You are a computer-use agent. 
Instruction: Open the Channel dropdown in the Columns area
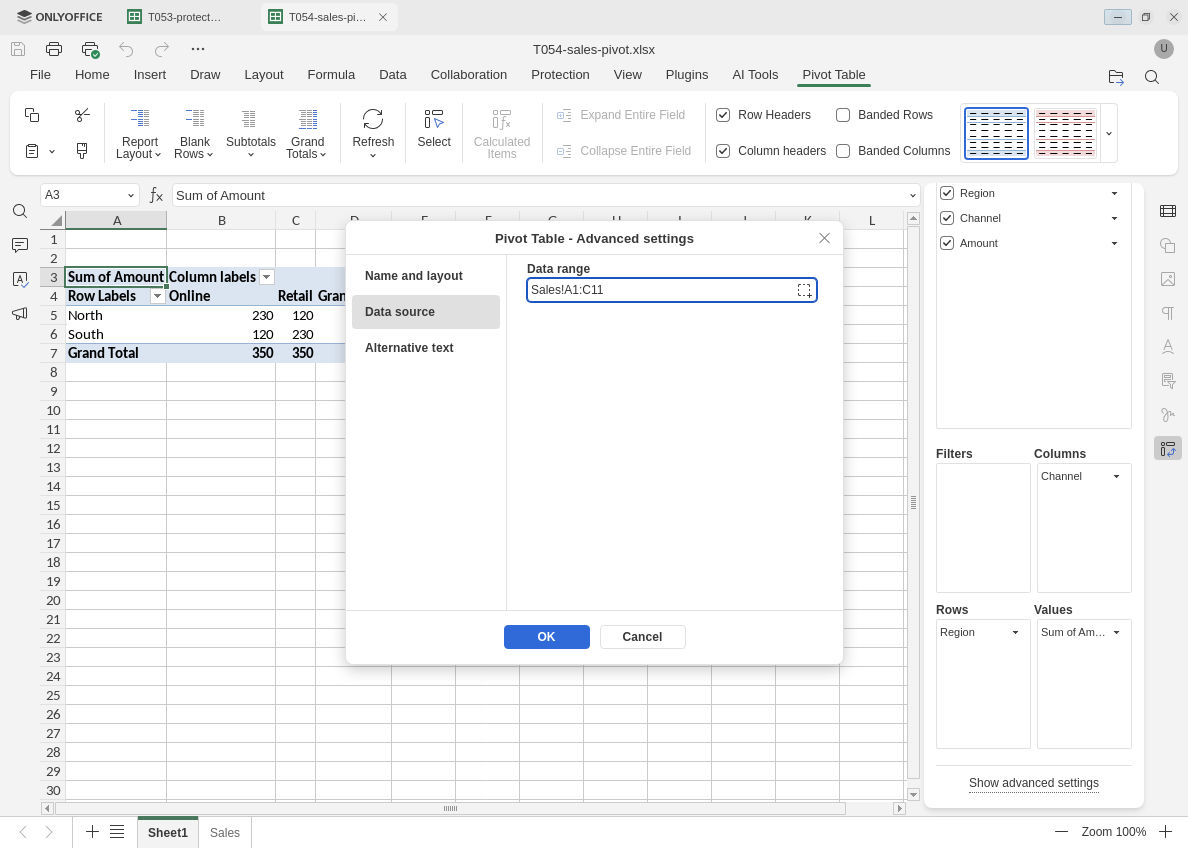1116,477
